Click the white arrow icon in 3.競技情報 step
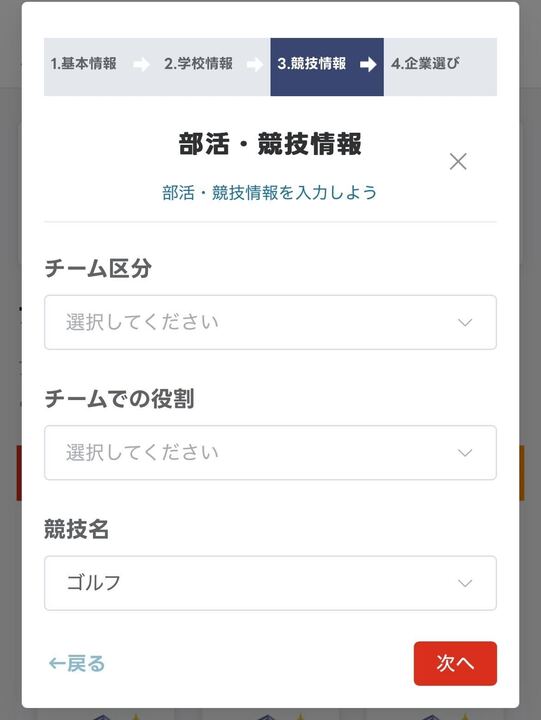The image size is (541, 720). (x=368, y=64)
